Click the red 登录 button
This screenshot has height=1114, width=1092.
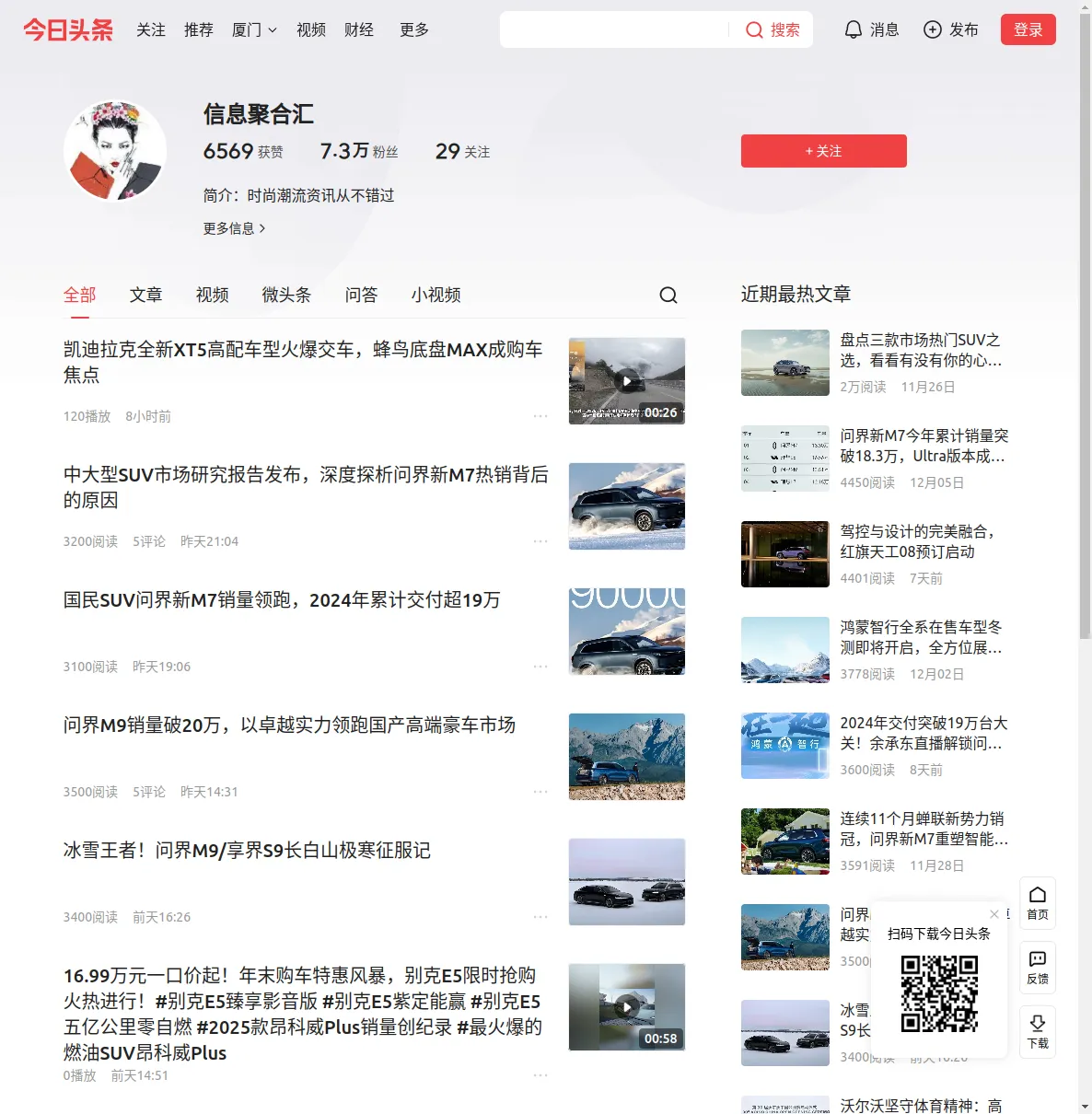(1028, 29)
